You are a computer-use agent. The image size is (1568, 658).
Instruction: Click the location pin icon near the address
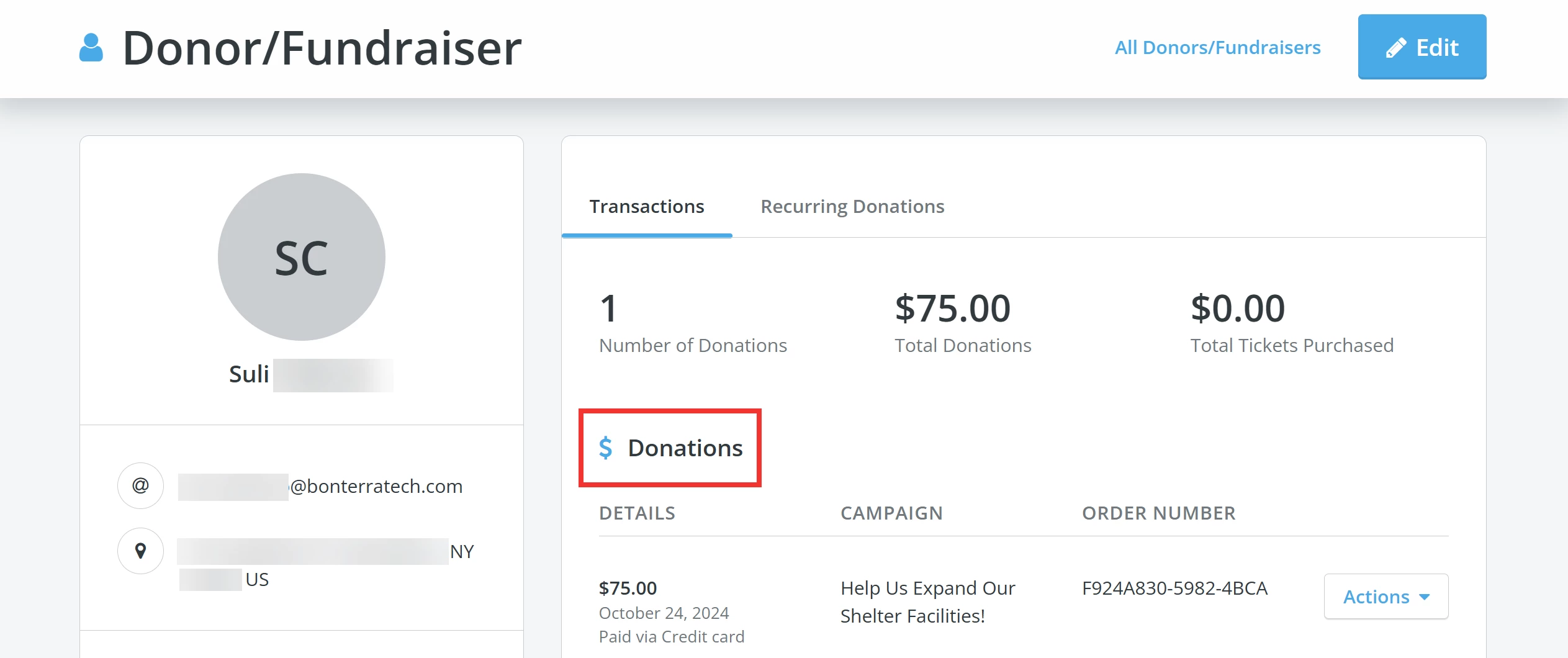(x=141, y=550)
